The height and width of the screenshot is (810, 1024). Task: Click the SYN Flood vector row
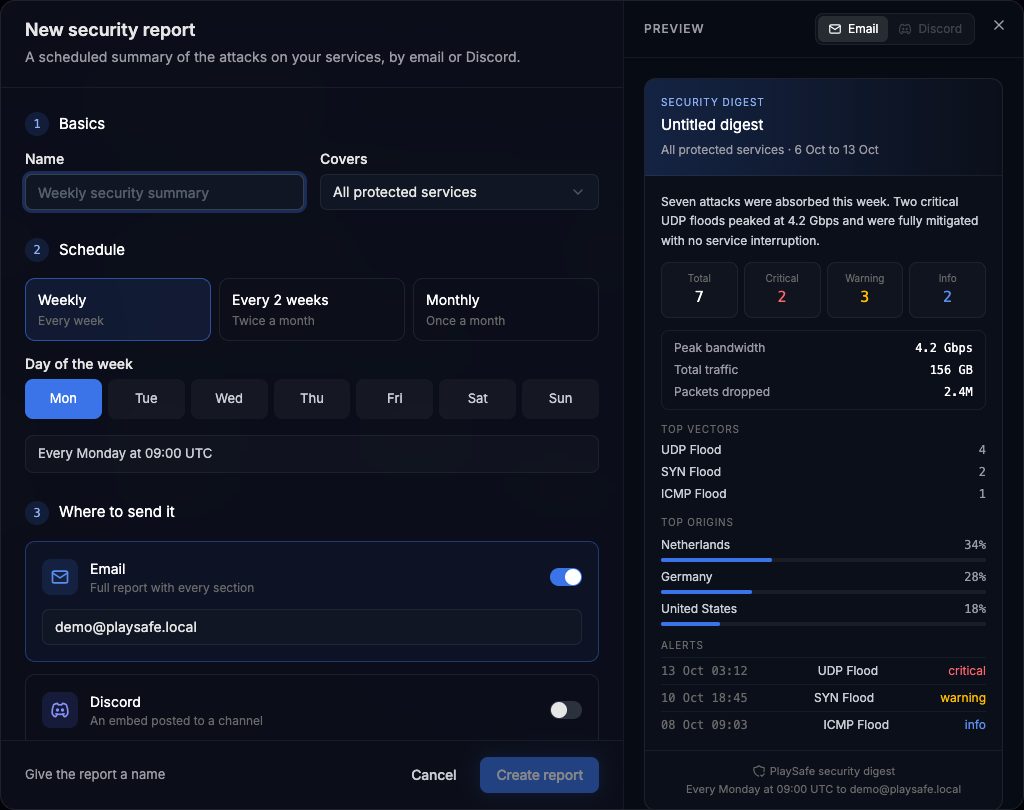coord(823,472)
